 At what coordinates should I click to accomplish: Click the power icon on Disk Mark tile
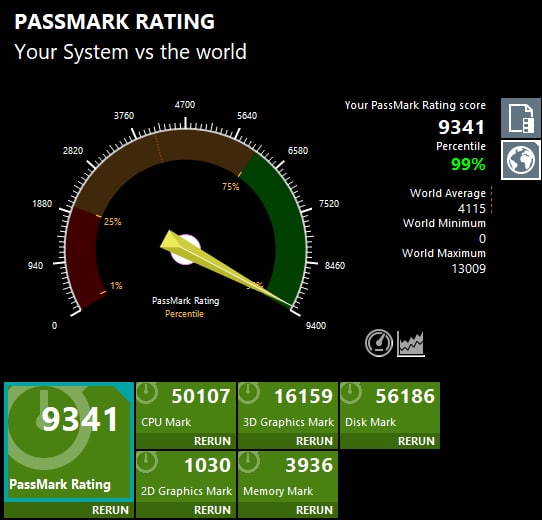point(351,393)
